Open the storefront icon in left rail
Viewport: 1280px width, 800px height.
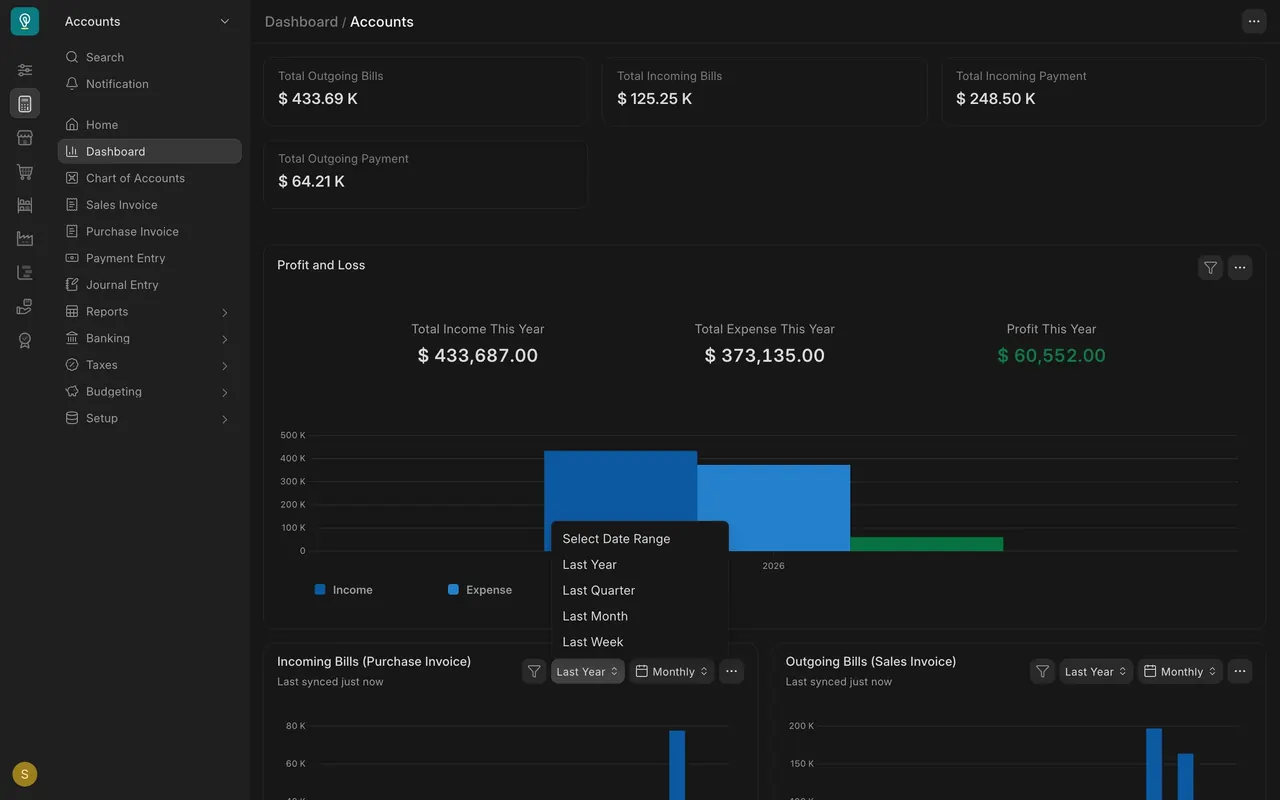click(25, 138)
